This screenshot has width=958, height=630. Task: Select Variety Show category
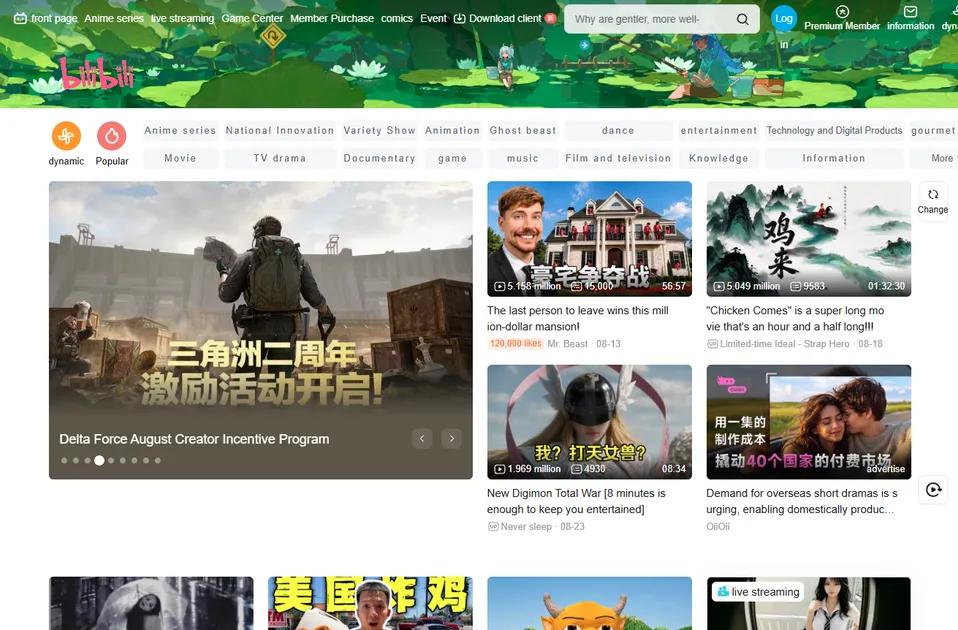click(x=379, y=130)
